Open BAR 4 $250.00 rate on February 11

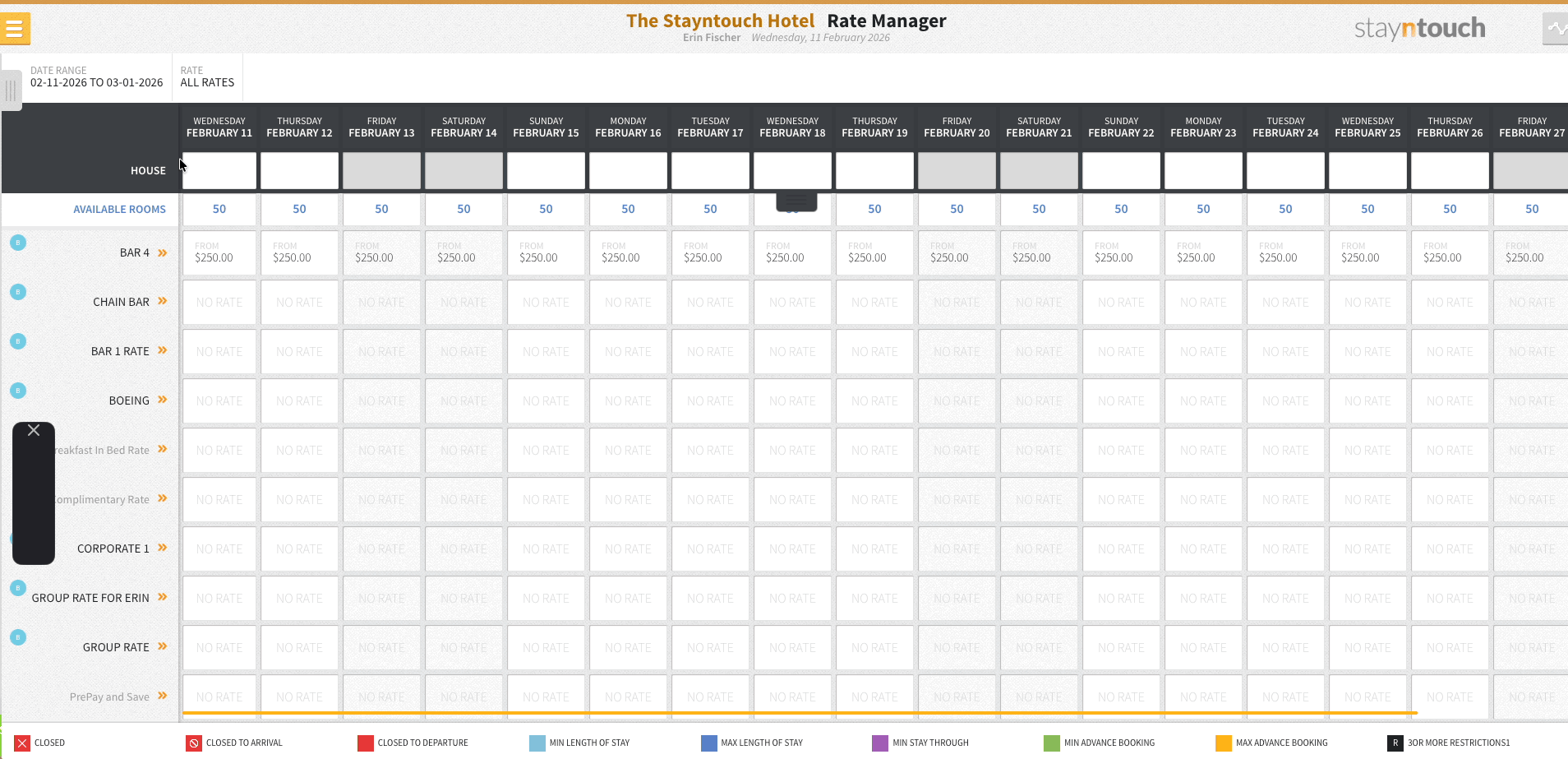point(219,252)
